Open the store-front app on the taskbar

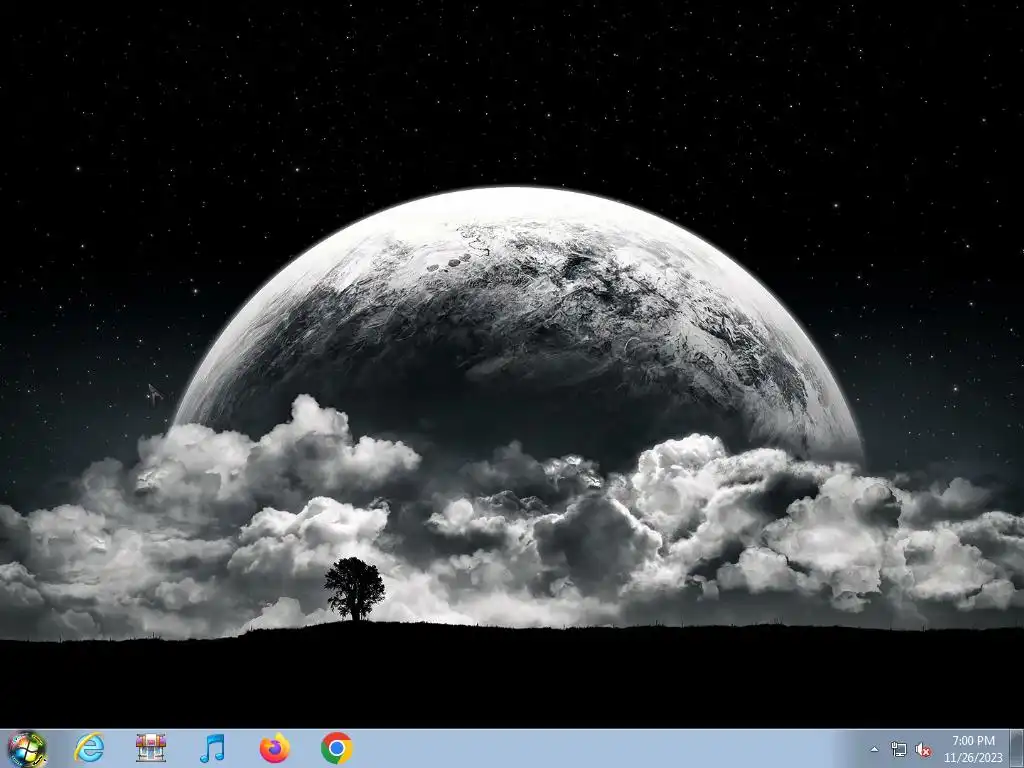tap(151, 748)
